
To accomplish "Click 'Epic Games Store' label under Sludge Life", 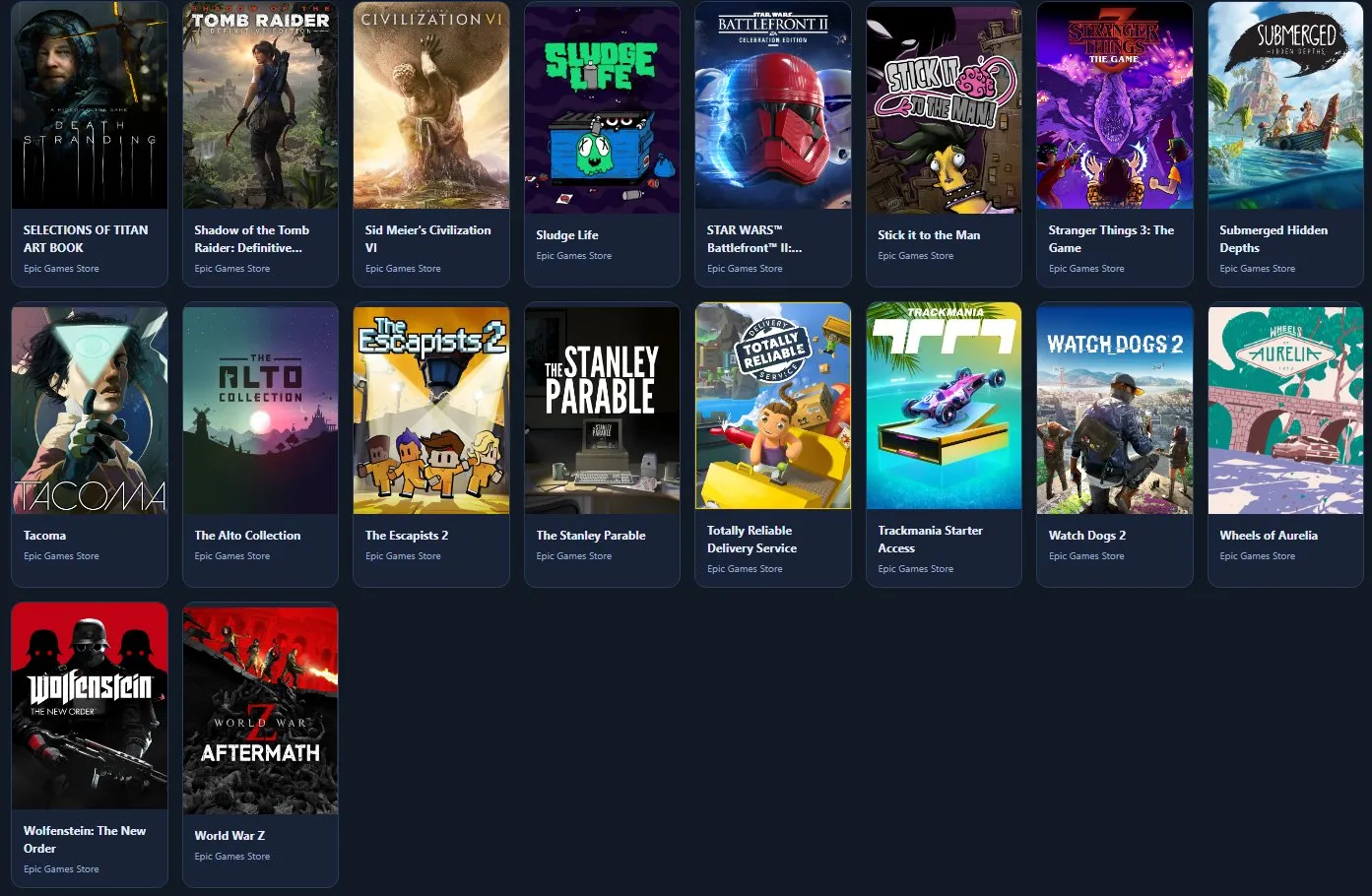I will [x=574, y=256].
